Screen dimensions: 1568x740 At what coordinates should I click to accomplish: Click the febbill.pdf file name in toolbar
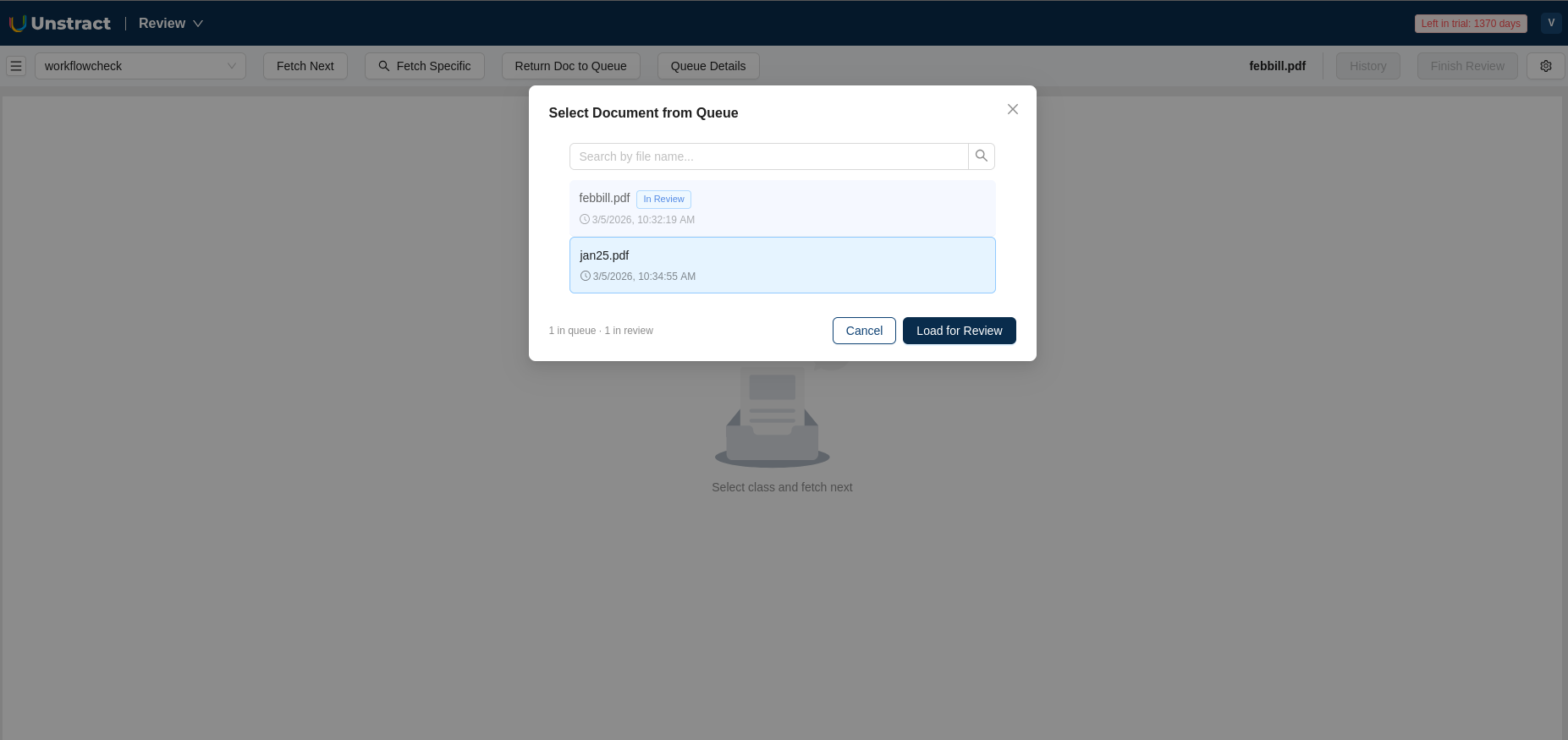(1277, 66)
